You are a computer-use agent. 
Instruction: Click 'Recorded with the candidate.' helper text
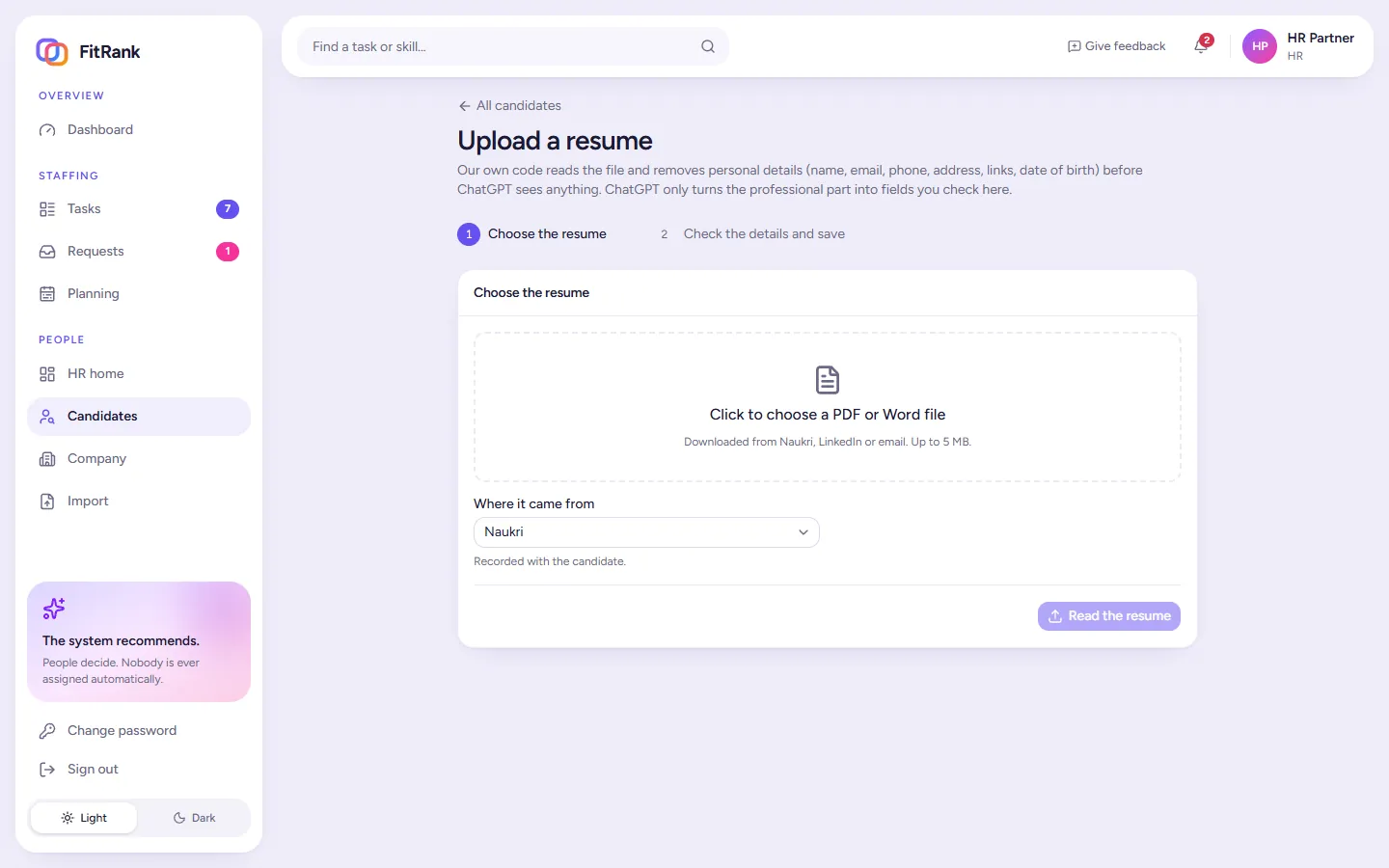click(550, 561)
